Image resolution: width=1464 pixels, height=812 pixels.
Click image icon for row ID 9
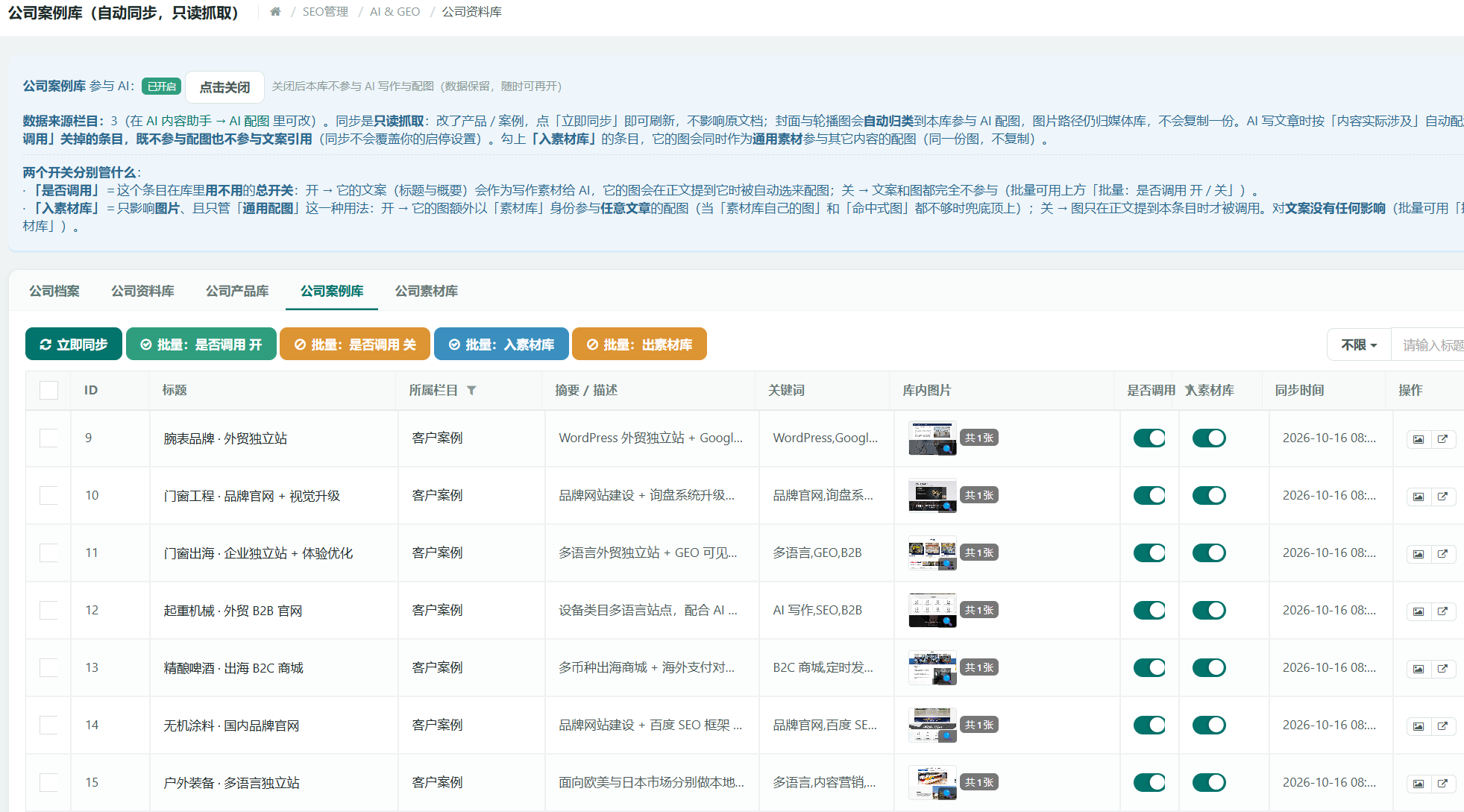1419,439
